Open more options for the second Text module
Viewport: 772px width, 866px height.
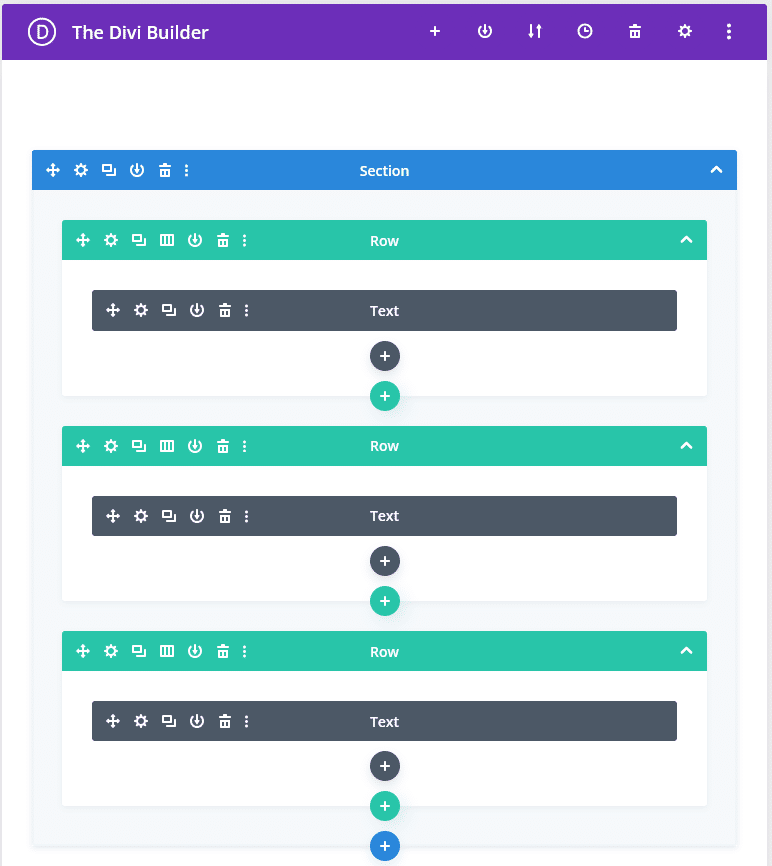click(247, 516)
